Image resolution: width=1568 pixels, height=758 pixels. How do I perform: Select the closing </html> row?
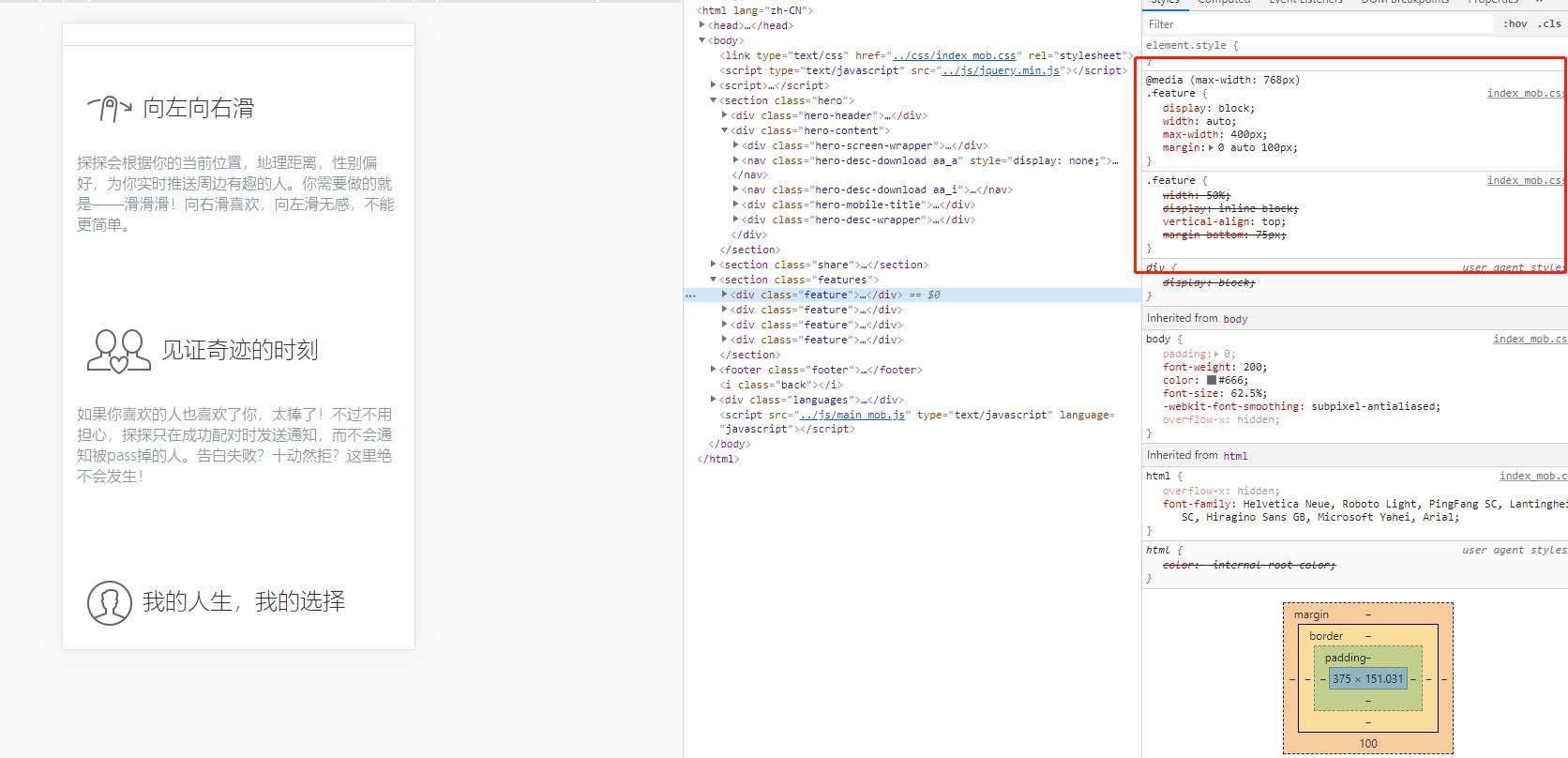pos(718,459)
